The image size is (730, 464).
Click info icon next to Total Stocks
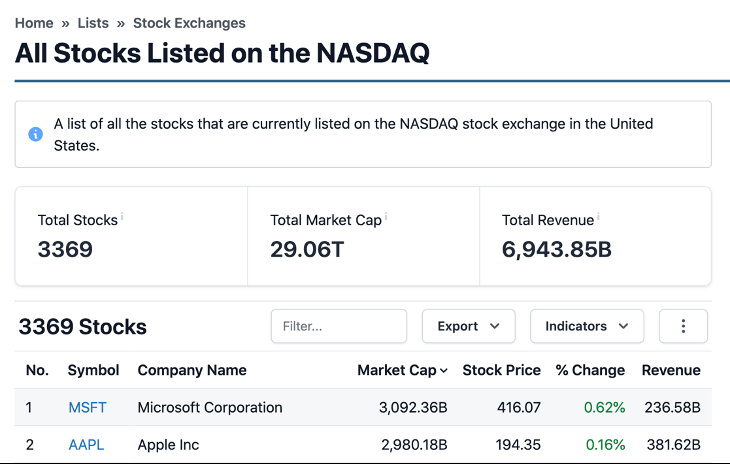[x=122, y=216]
